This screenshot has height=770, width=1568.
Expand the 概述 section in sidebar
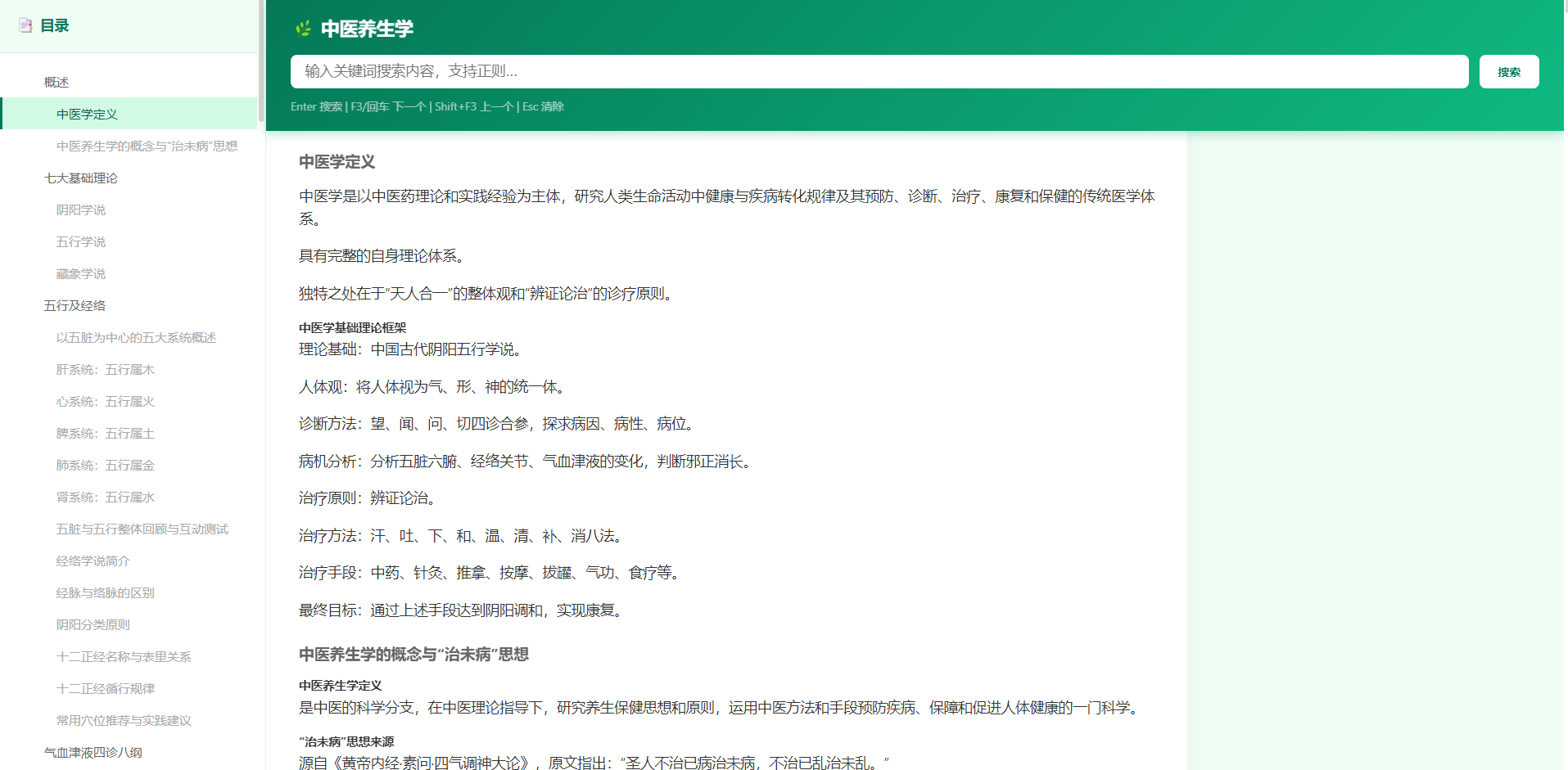coord(56,82)
